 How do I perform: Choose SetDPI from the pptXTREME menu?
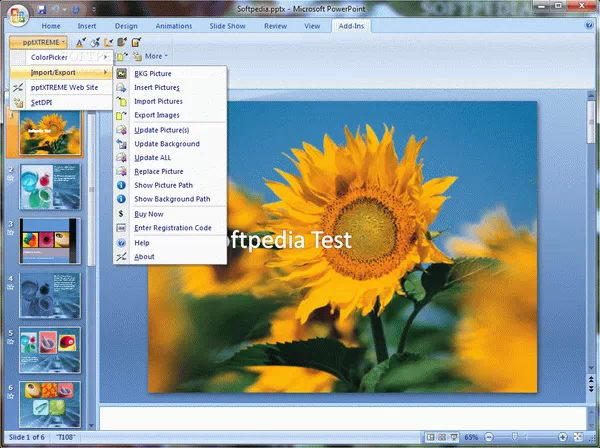click(61, 102)
